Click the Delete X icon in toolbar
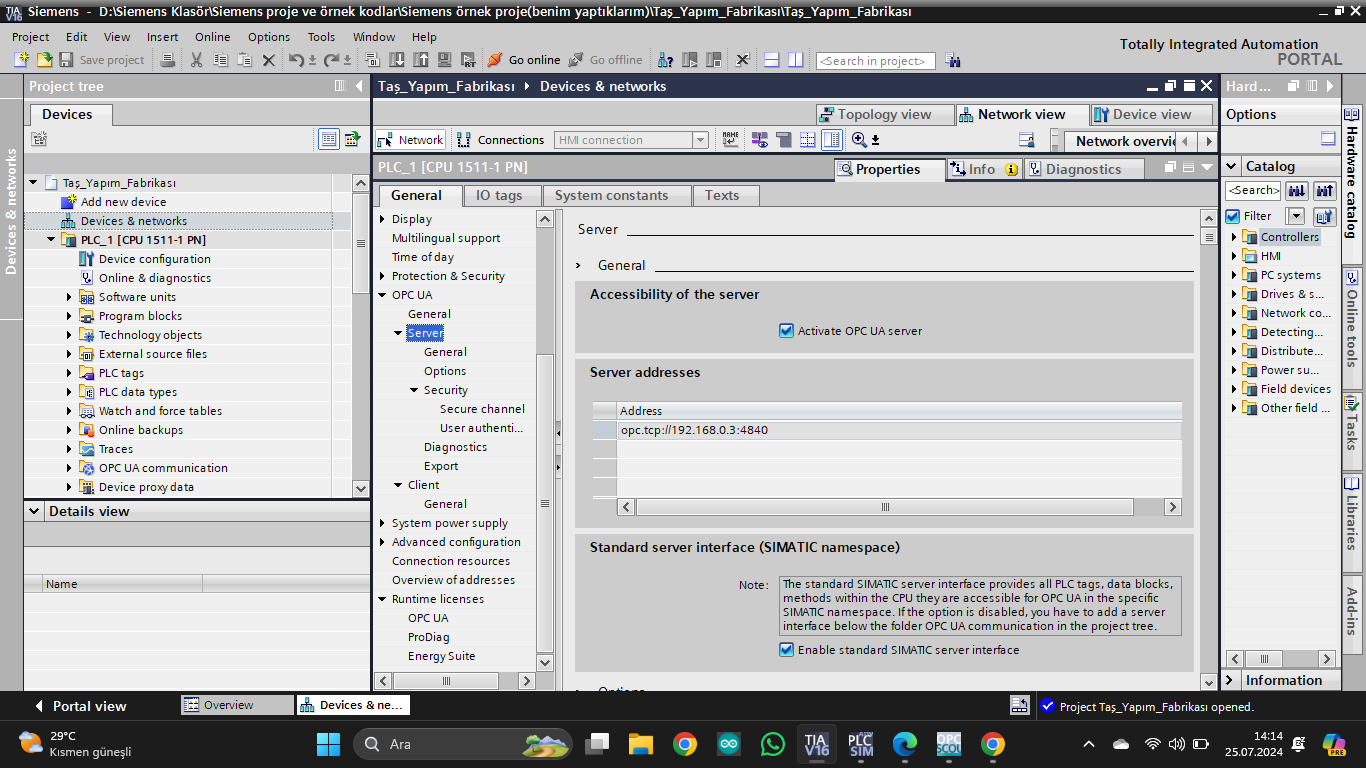This screenshot has height=768, width=1366. [x=268, y=60]
